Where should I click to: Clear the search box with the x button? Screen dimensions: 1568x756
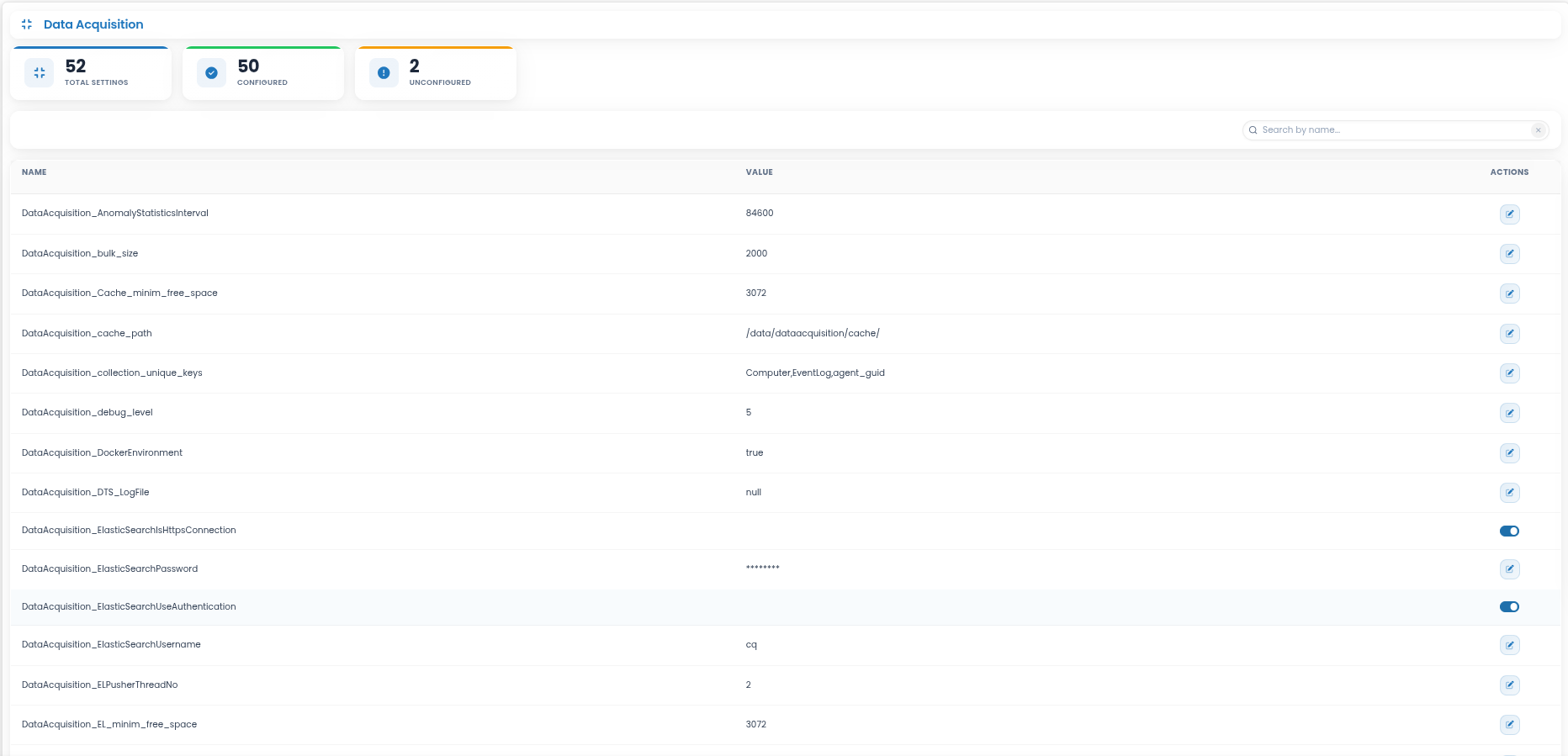click(1538, 130)
